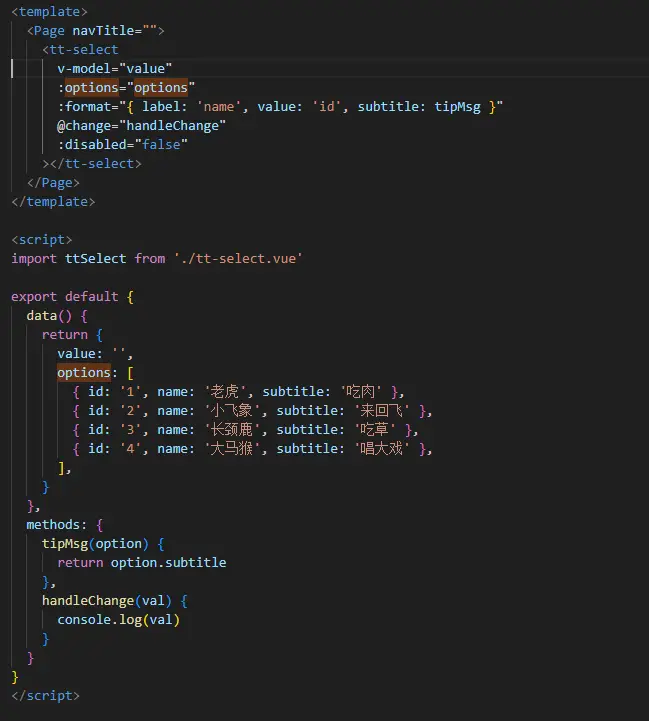Click the console.log(val) statement
This screenshot has width=649, height=721.
[118, 620]
